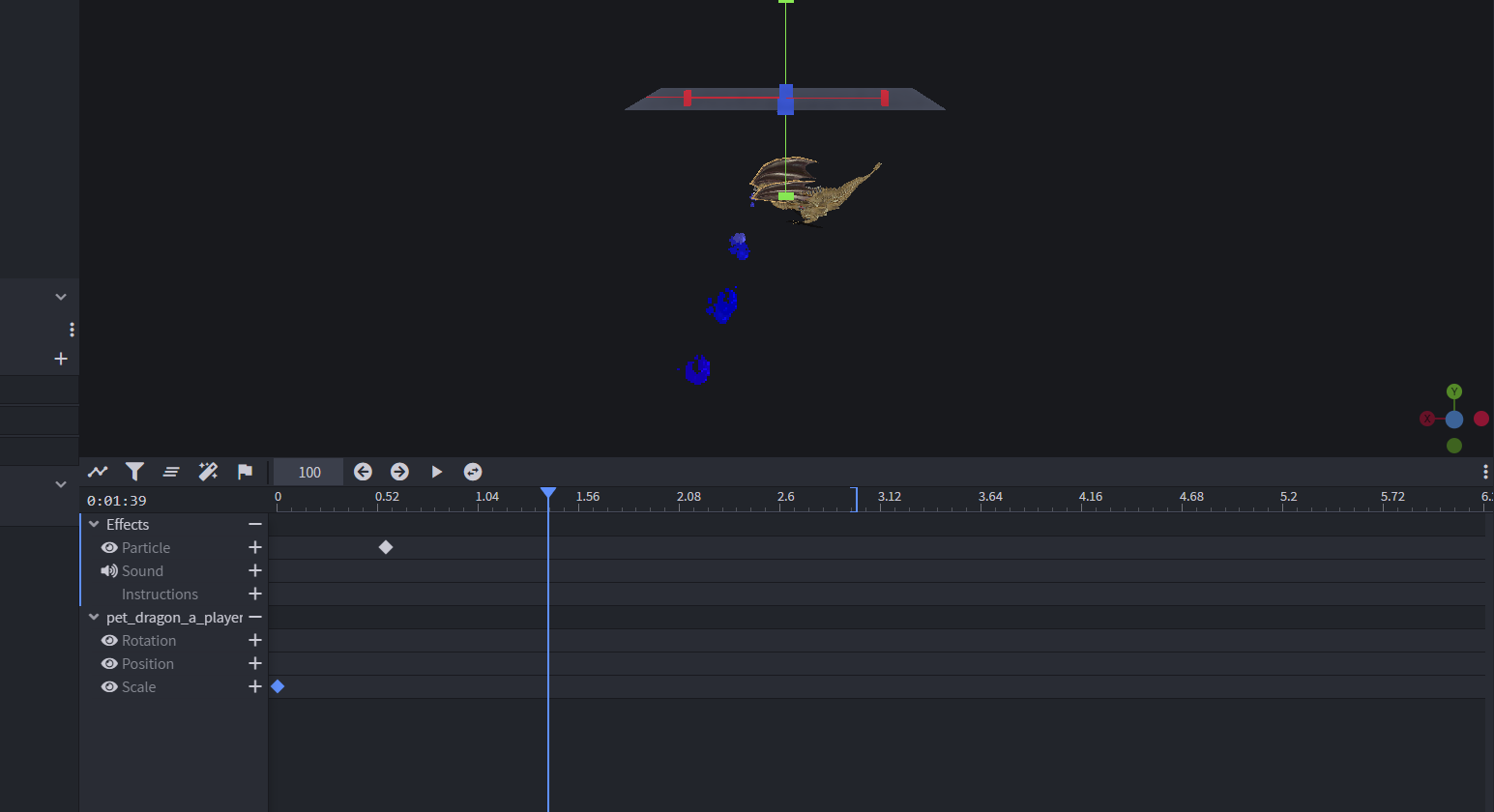Open the timeline three-dot options menu
Screen dimensions: 1494x812
point(1484,472)
